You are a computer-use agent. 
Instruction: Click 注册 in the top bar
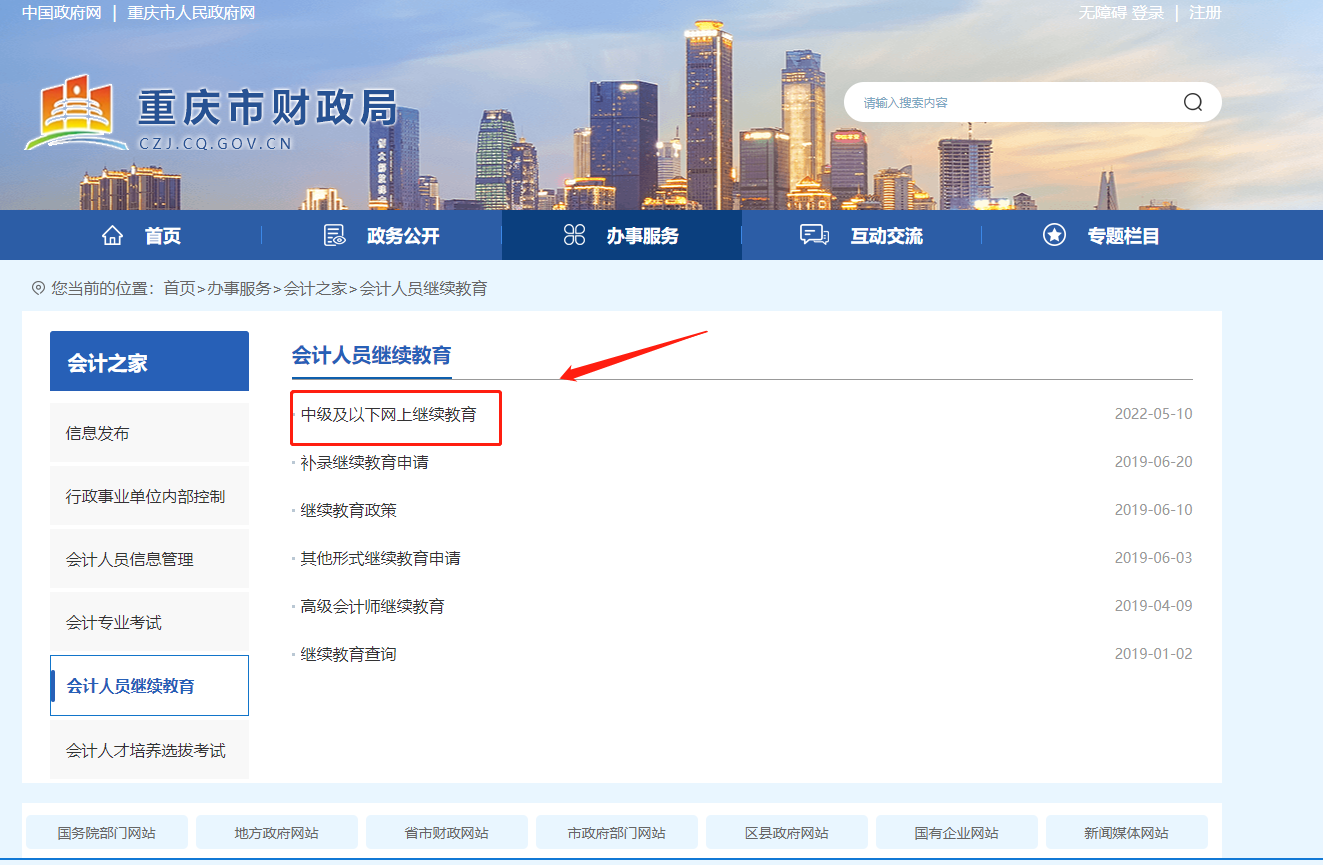1206,13
